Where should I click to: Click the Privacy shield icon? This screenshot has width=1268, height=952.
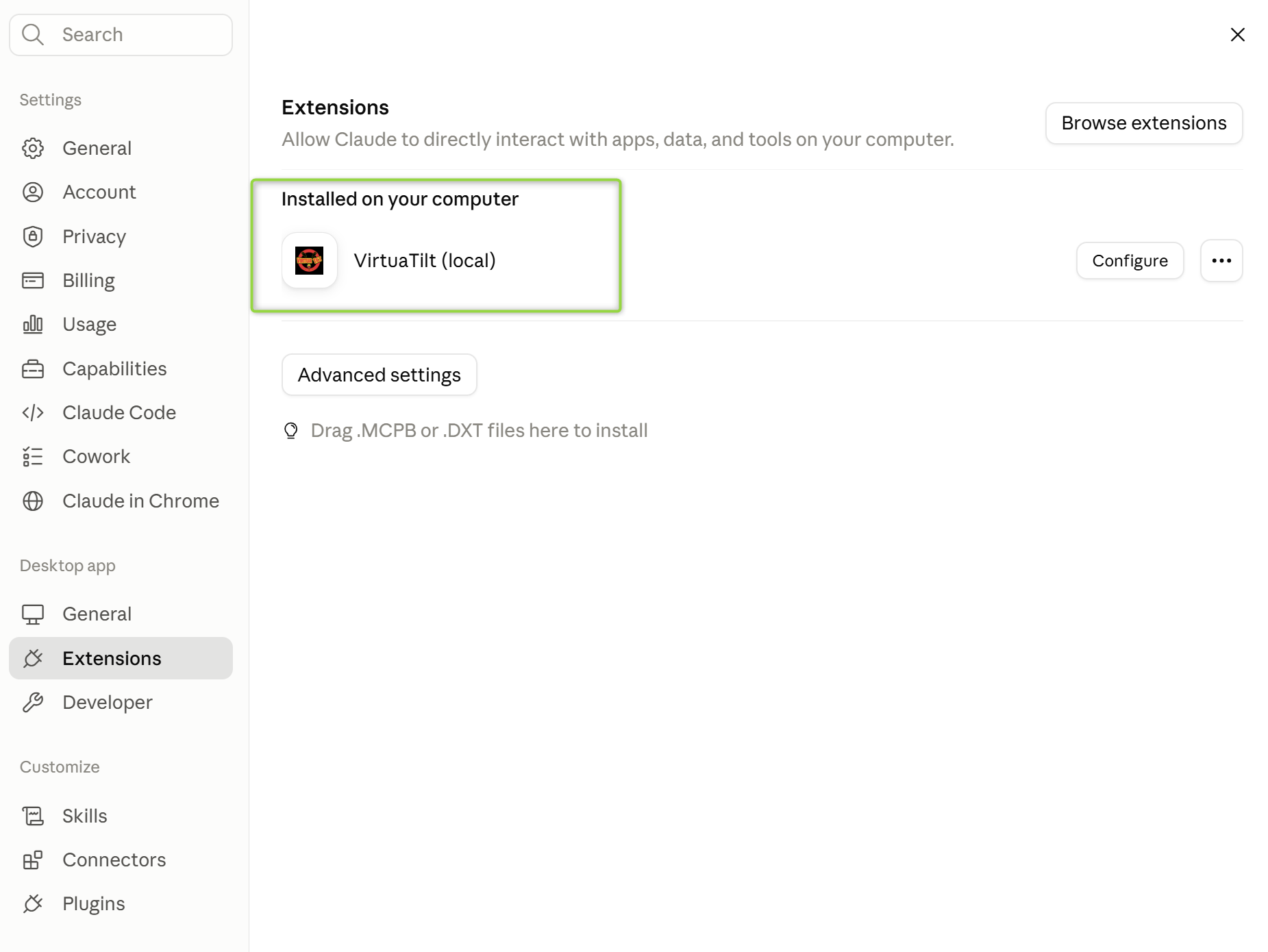click(33, 236)
